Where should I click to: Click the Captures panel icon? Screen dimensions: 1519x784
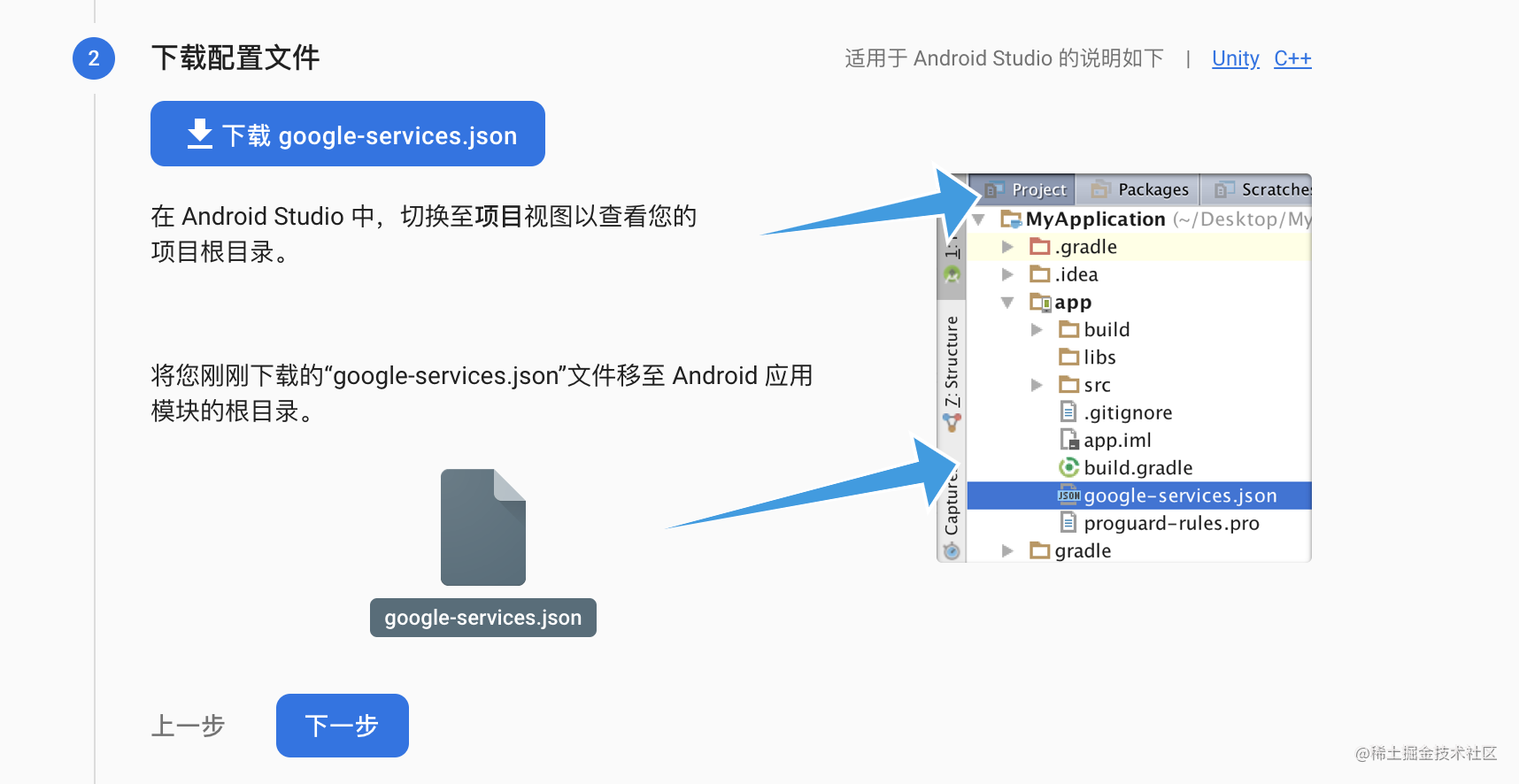(x=952, y=551)
